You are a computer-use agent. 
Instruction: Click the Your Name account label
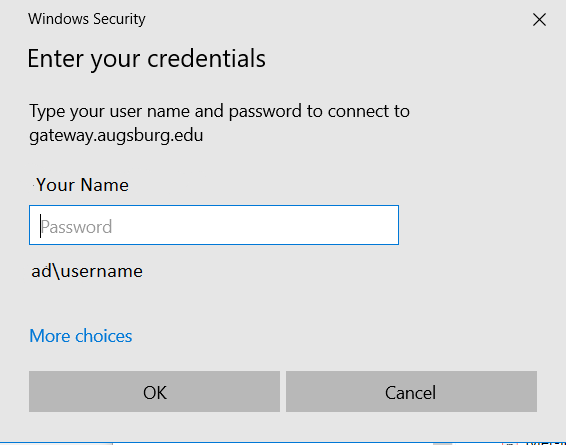[x=82, y=185]
